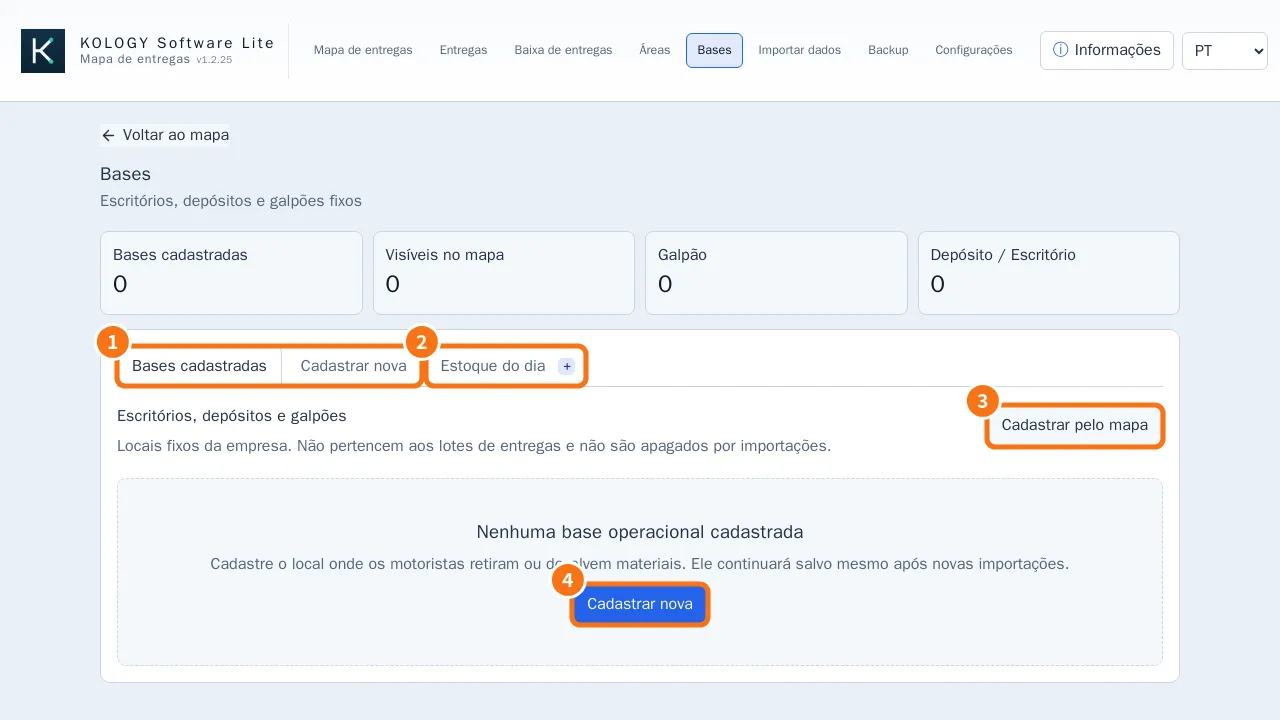The height and width of the screenshot is (720, 1280).
Task: Click the blue Cadastrar nova button
Action: click(x=640, y=604)
